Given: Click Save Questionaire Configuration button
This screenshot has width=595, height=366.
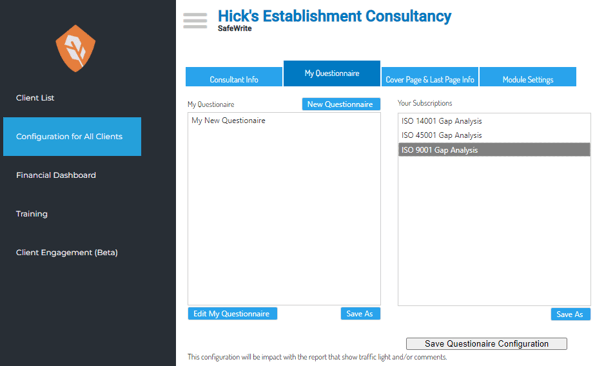Looking at the screenshot, I should pos(486,344).
